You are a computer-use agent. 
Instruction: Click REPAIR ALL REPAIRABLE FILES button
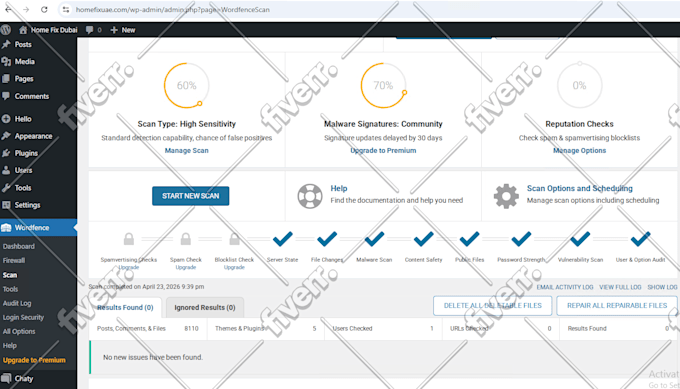tap(617, 306)
